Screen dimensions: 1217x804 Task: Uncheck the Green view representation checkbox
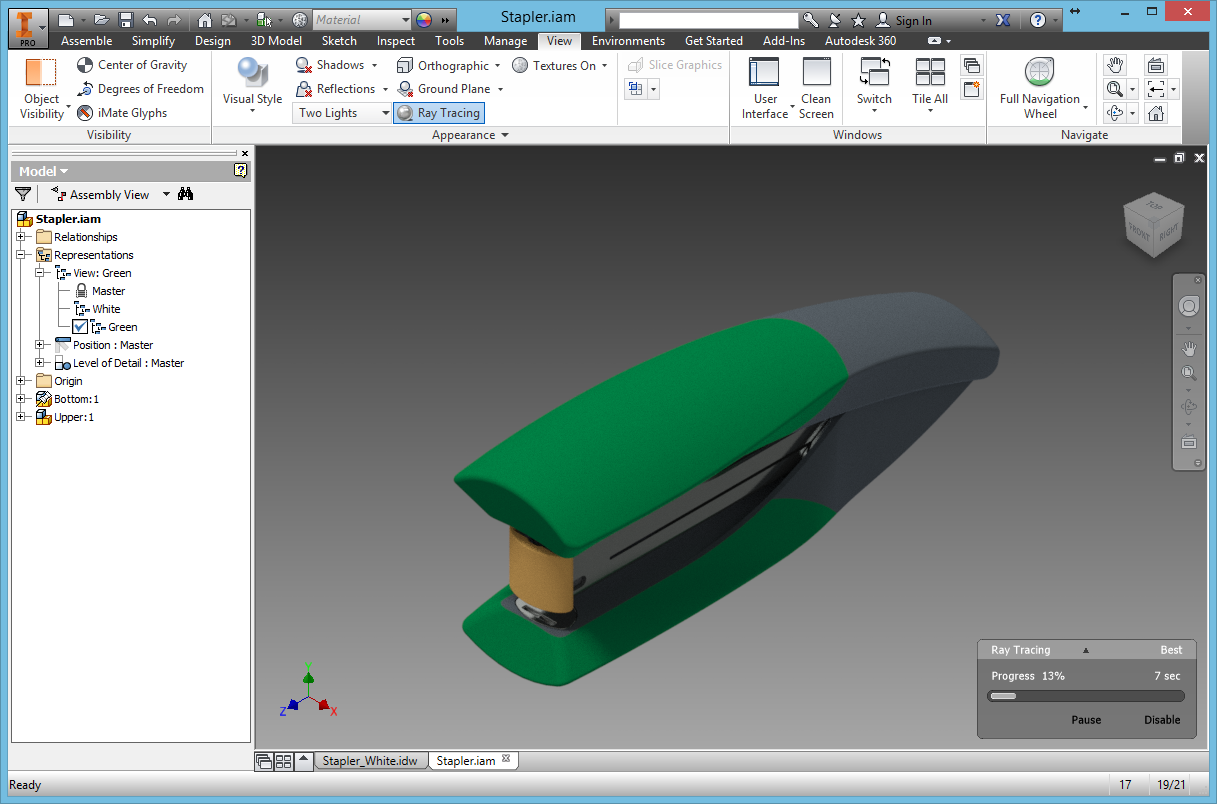pyautogui.click(x=81, y=327)
